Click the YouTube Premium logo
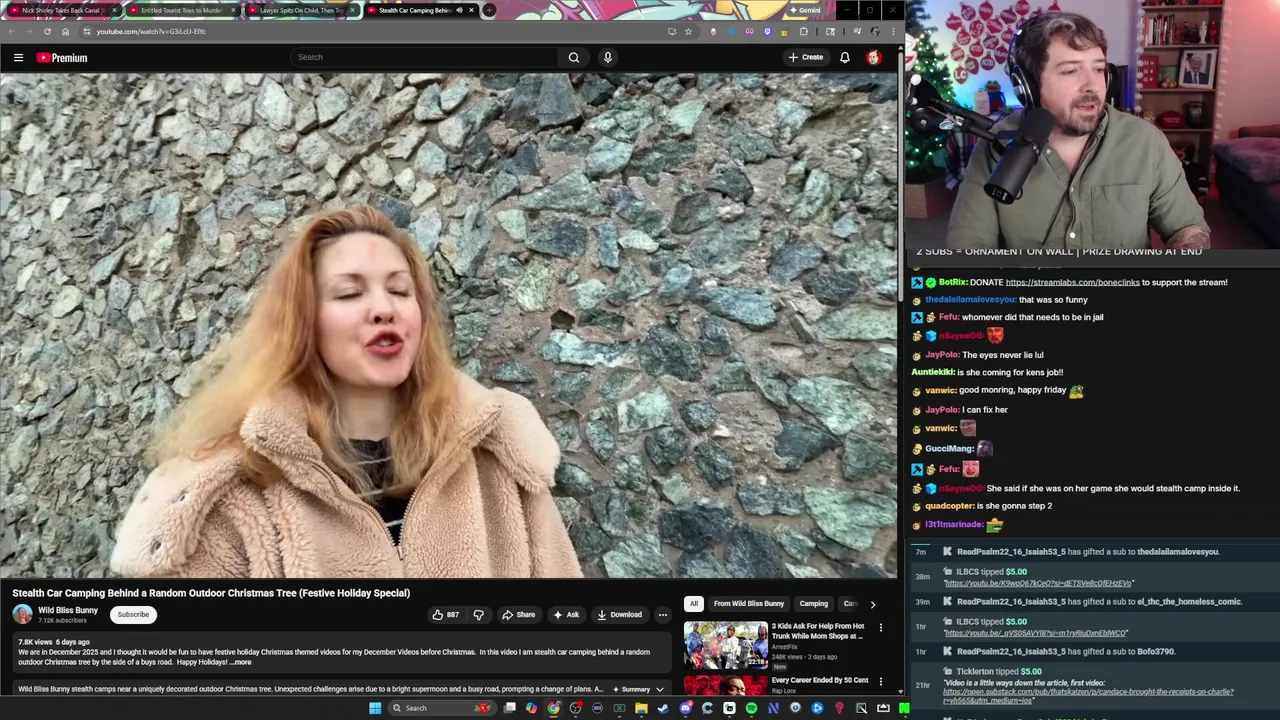Screen dimensions: 1280x720 62,57
